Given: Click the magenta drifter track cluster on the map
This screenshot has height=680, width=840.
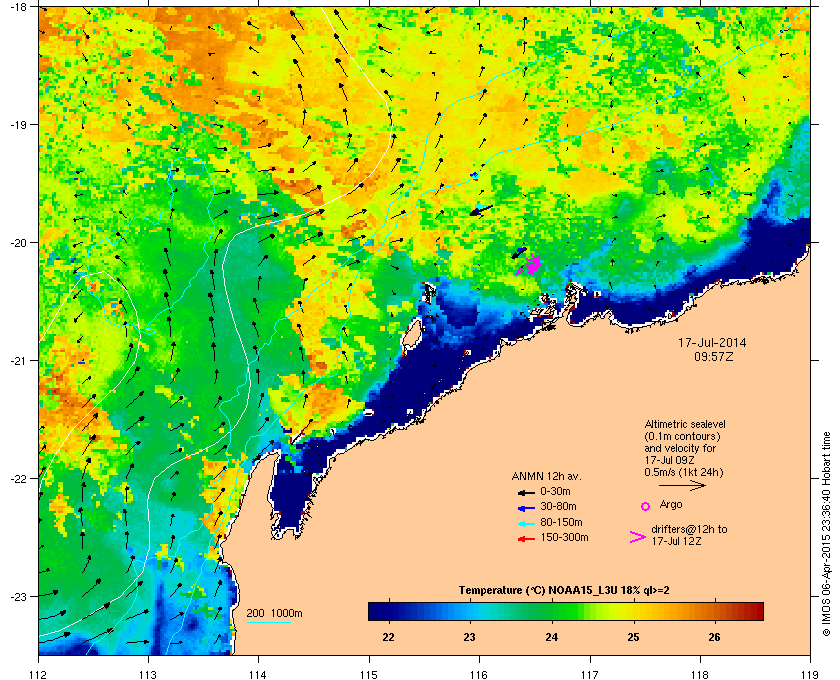Looking at the screenshot, I should pos(529,265).
